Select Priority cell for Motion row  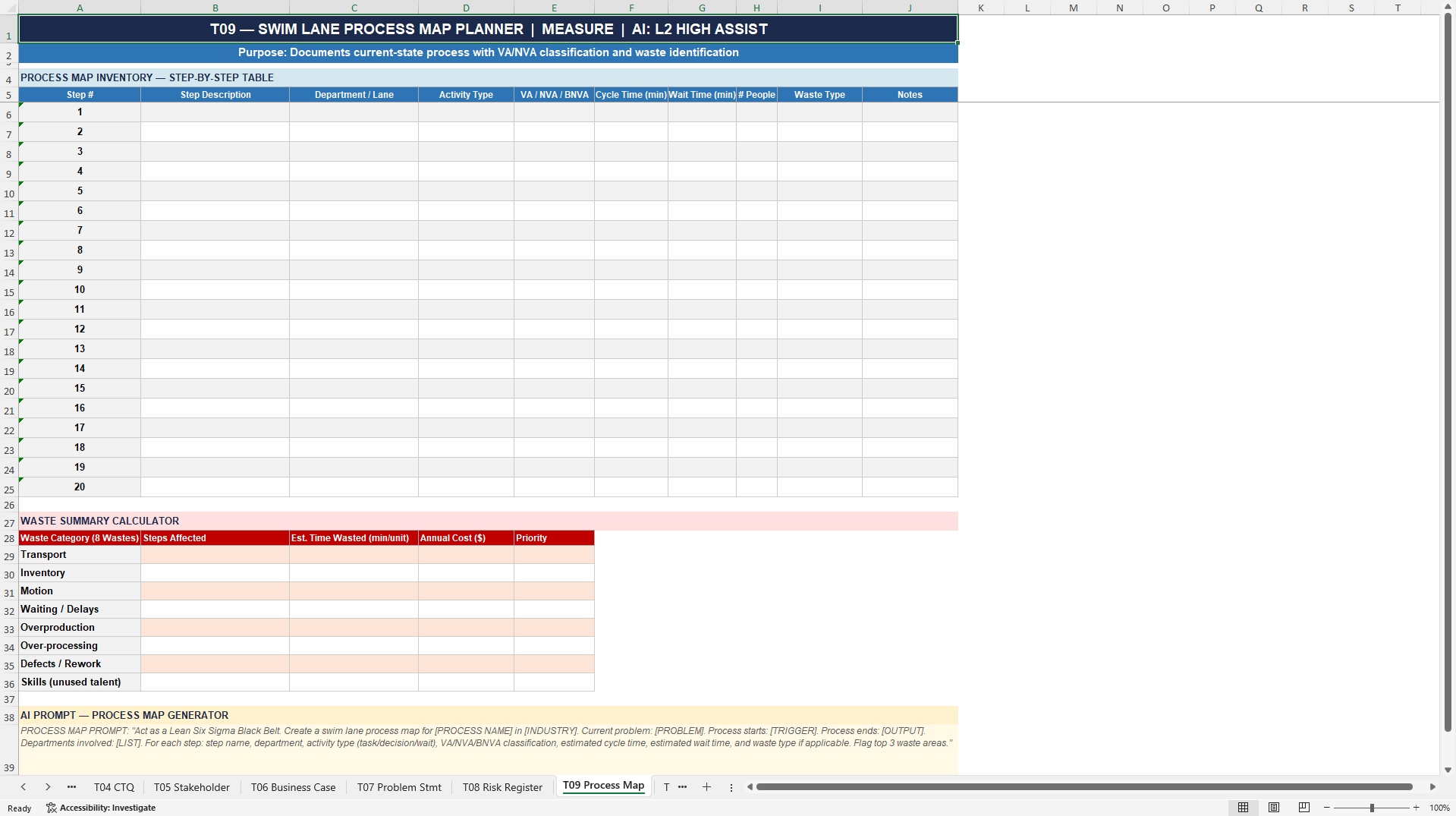click(554, 591)
